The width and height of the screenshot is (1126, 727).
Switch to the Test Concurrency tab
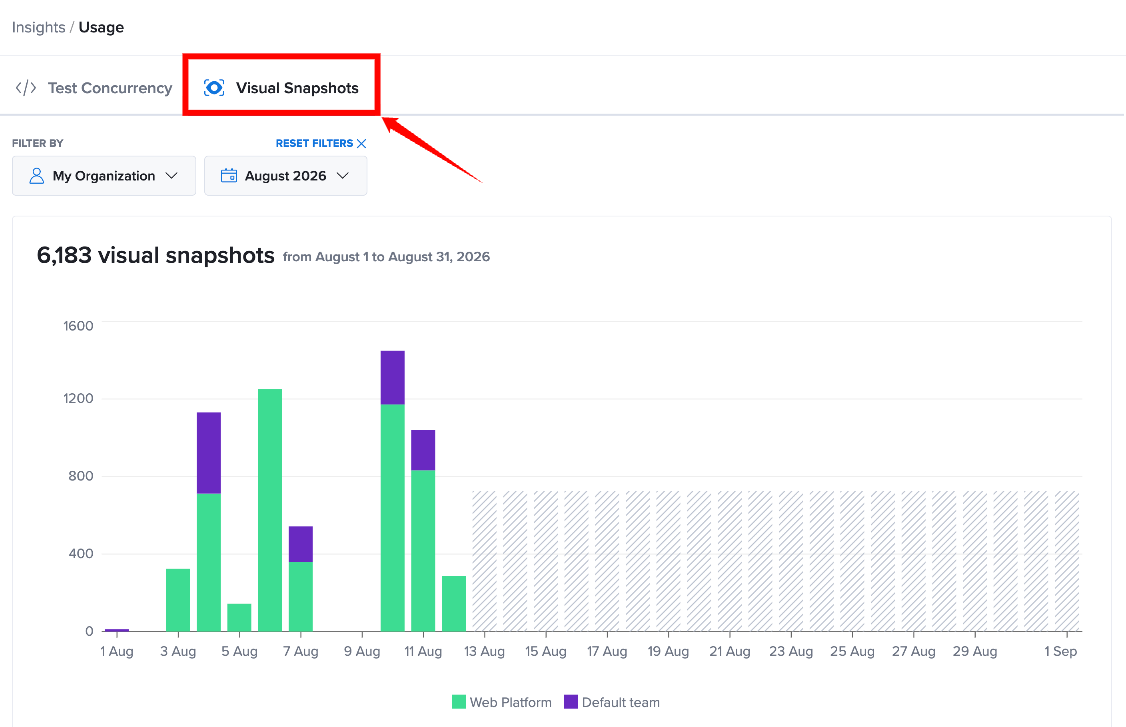[94, 88]
